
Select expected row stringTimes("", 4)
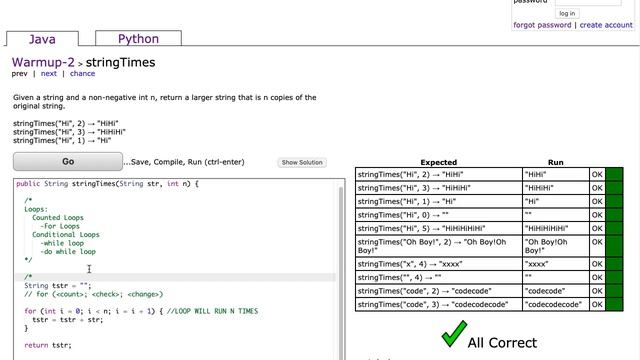439,277
